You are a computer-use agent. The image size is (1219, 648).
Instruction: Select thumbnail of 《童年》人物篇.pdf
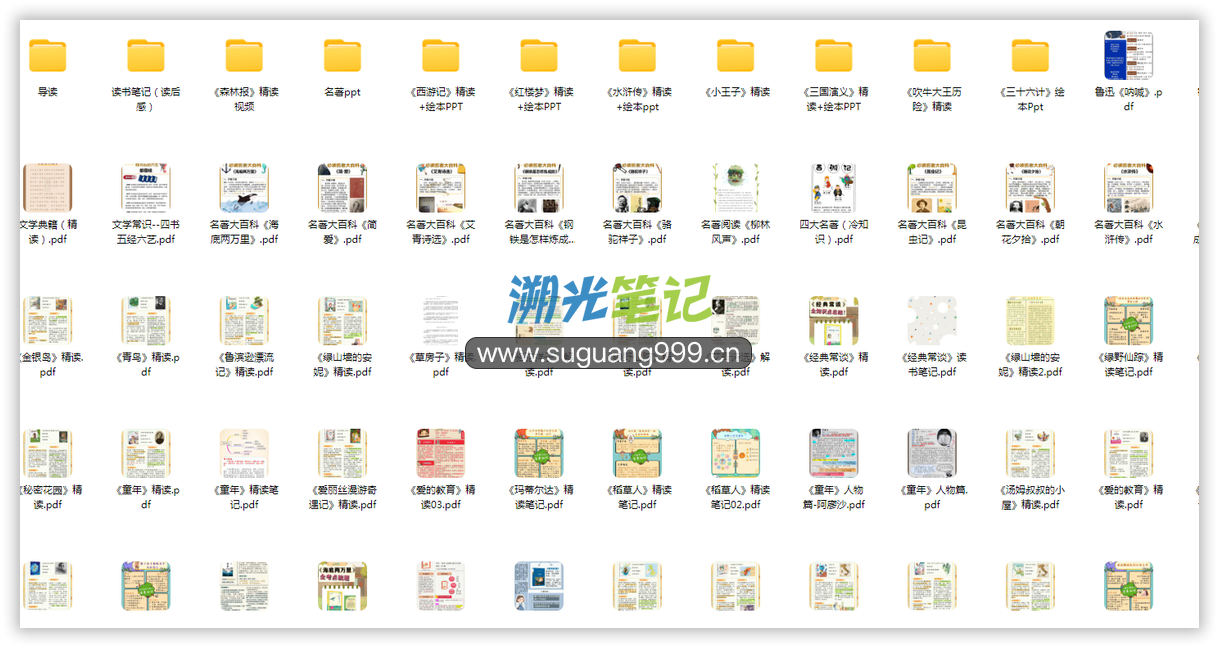coord(931,453)
